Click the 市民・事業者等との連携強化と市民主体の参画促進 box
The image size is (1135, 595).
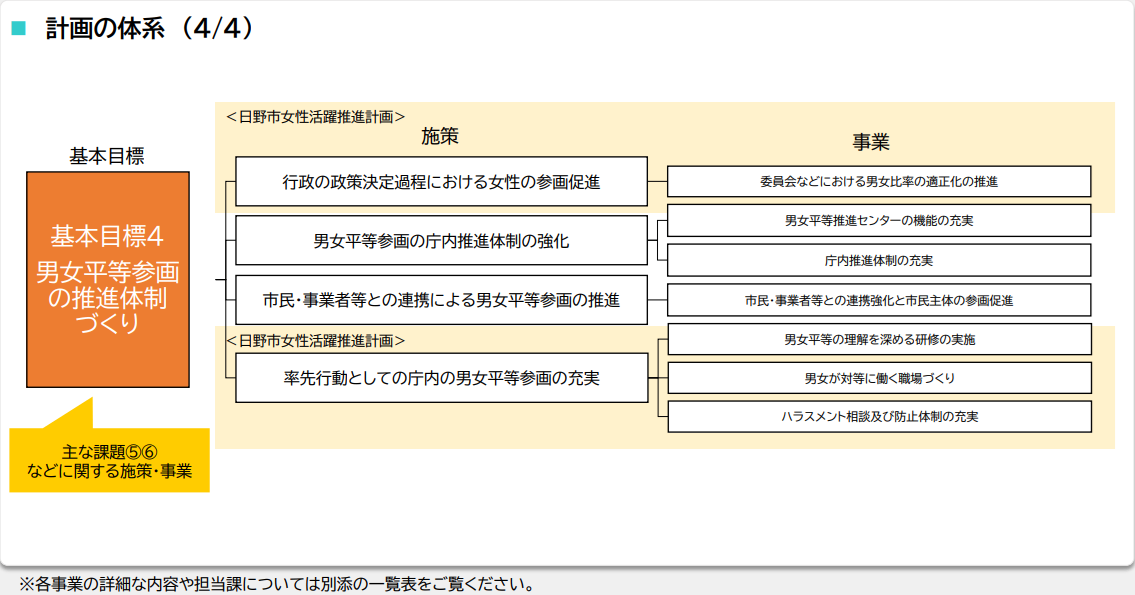878,300
